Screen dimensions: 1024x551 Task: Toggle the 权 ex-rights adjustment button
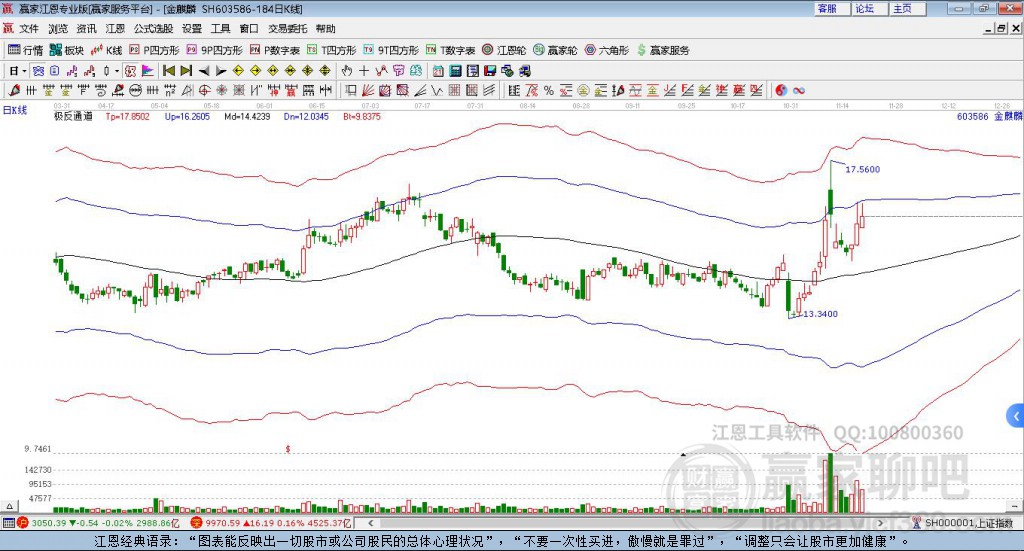(x=130, y=71)
